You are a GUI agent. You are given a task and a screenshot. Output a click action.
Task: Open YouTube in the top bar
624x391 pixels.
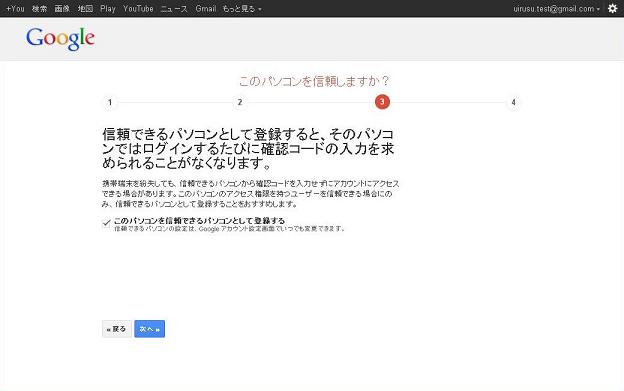138,8
